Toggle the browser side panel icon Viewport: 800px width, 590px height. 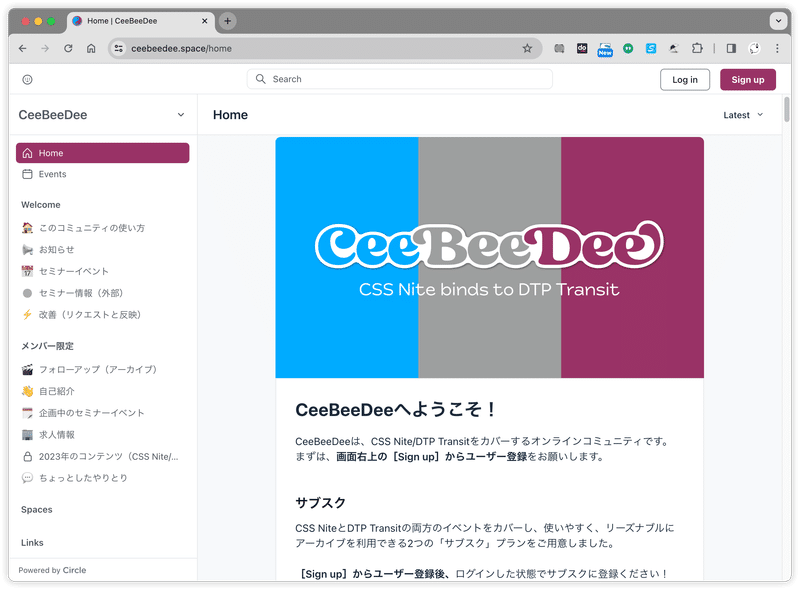731,48
